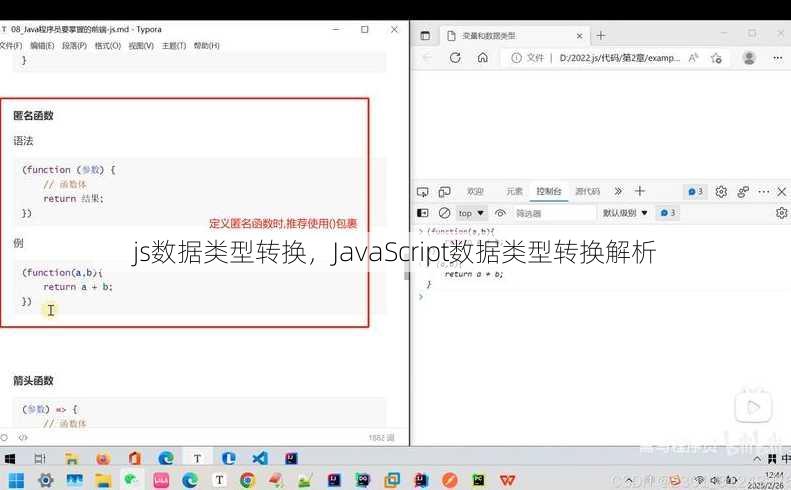
Task: Click the 匿名函数 heading
Action: [33, 116]
